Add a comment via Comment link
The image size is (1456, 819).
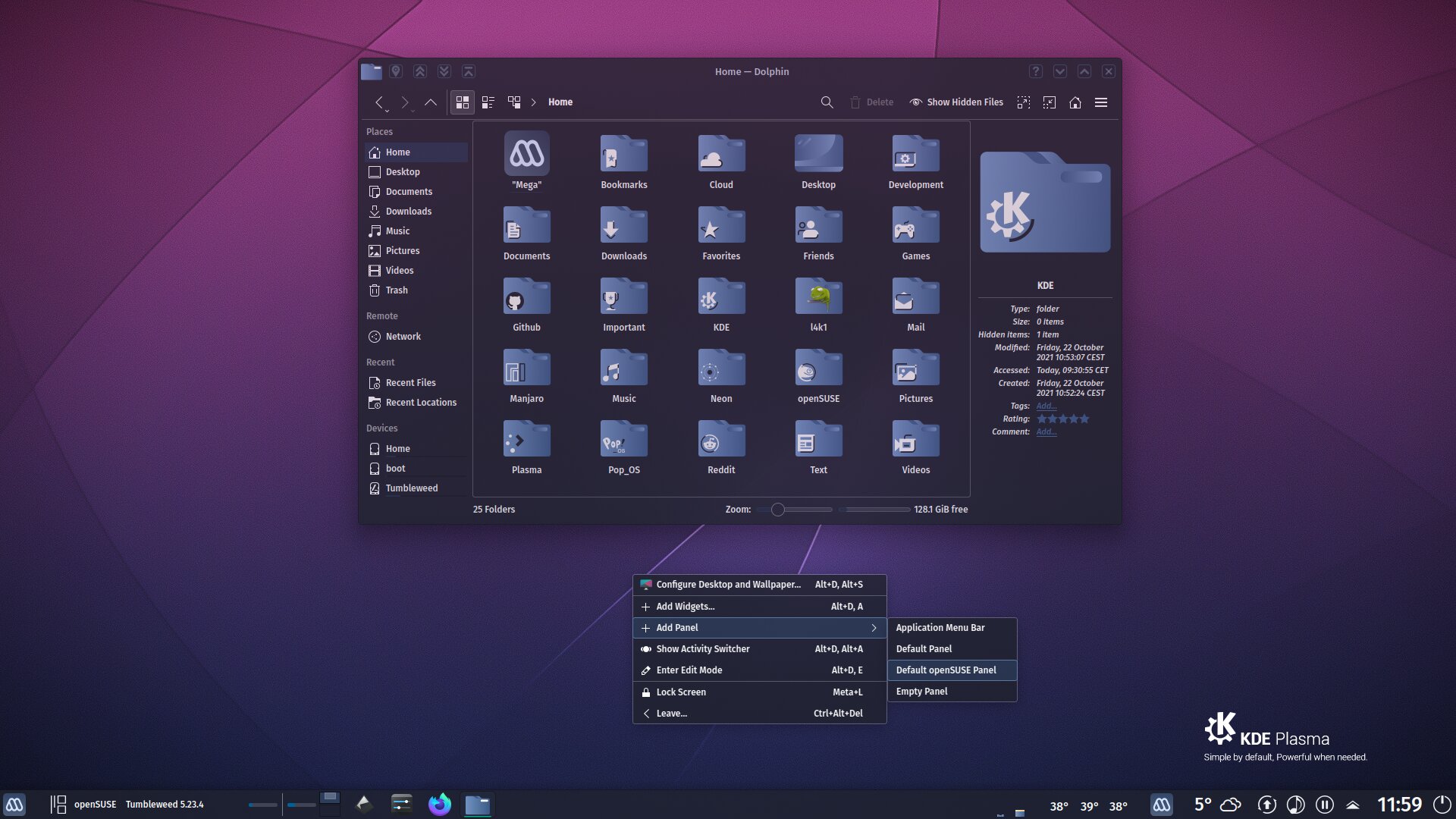[1046, 432]
